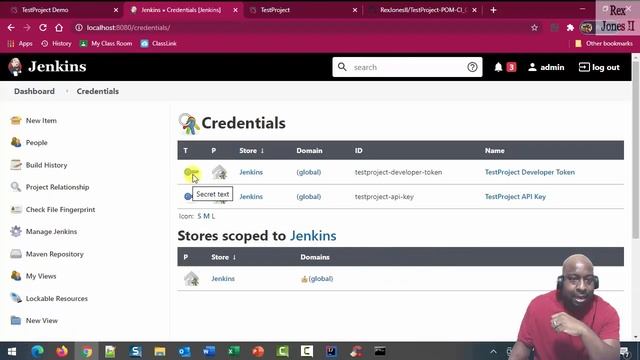Click the search help question icon
Screen dimensions: 640x360
pyautogui.click(x=472, y=67)
